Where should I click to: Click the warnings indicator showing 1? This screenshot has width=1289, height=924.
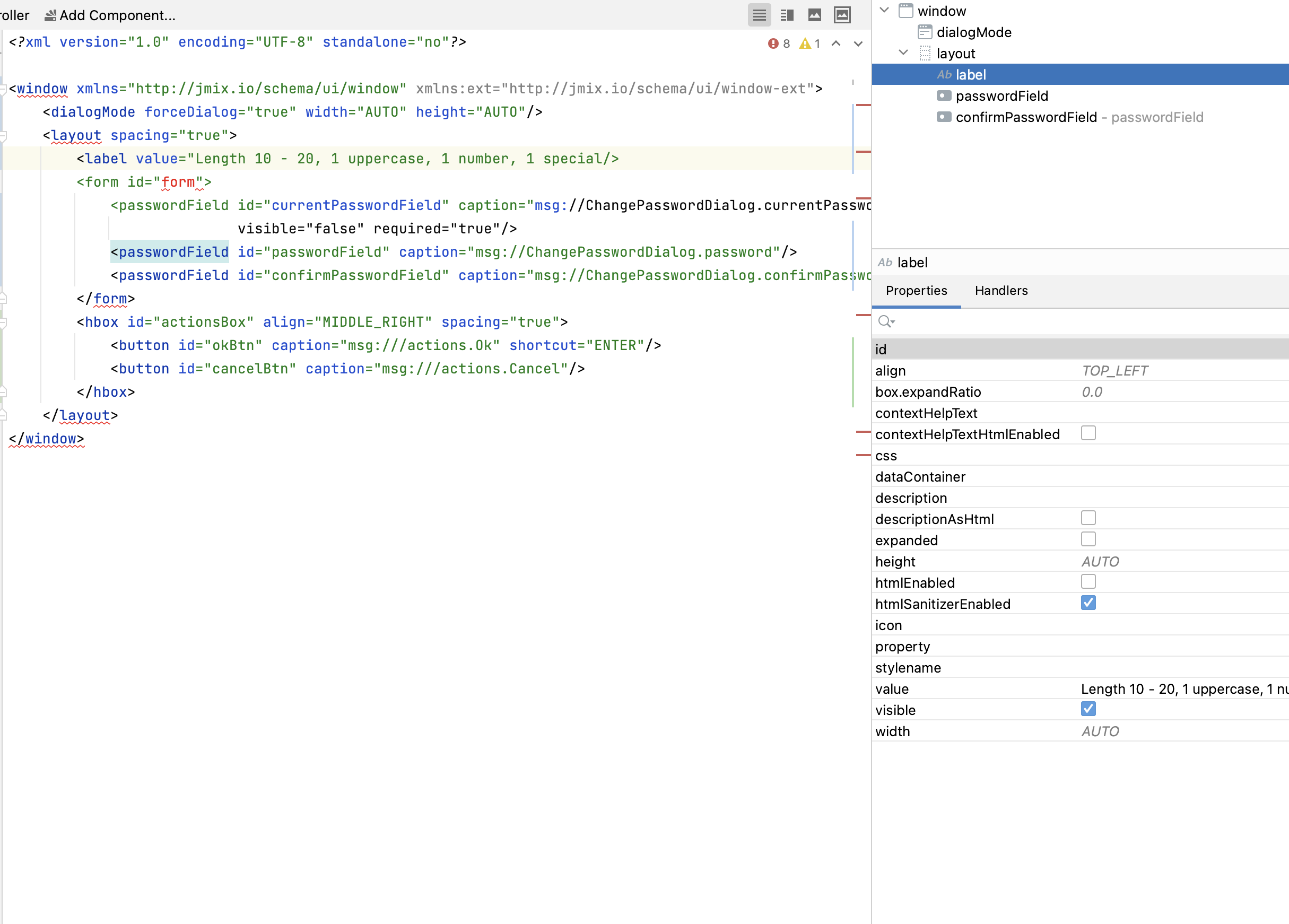point(810,43)
